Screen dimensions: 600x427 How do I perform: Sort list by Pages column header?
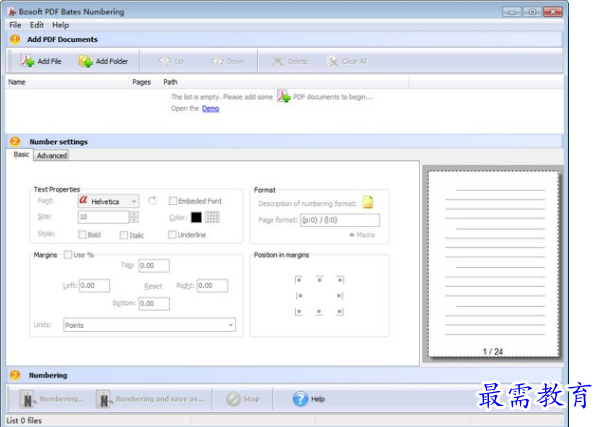(144, 82)
